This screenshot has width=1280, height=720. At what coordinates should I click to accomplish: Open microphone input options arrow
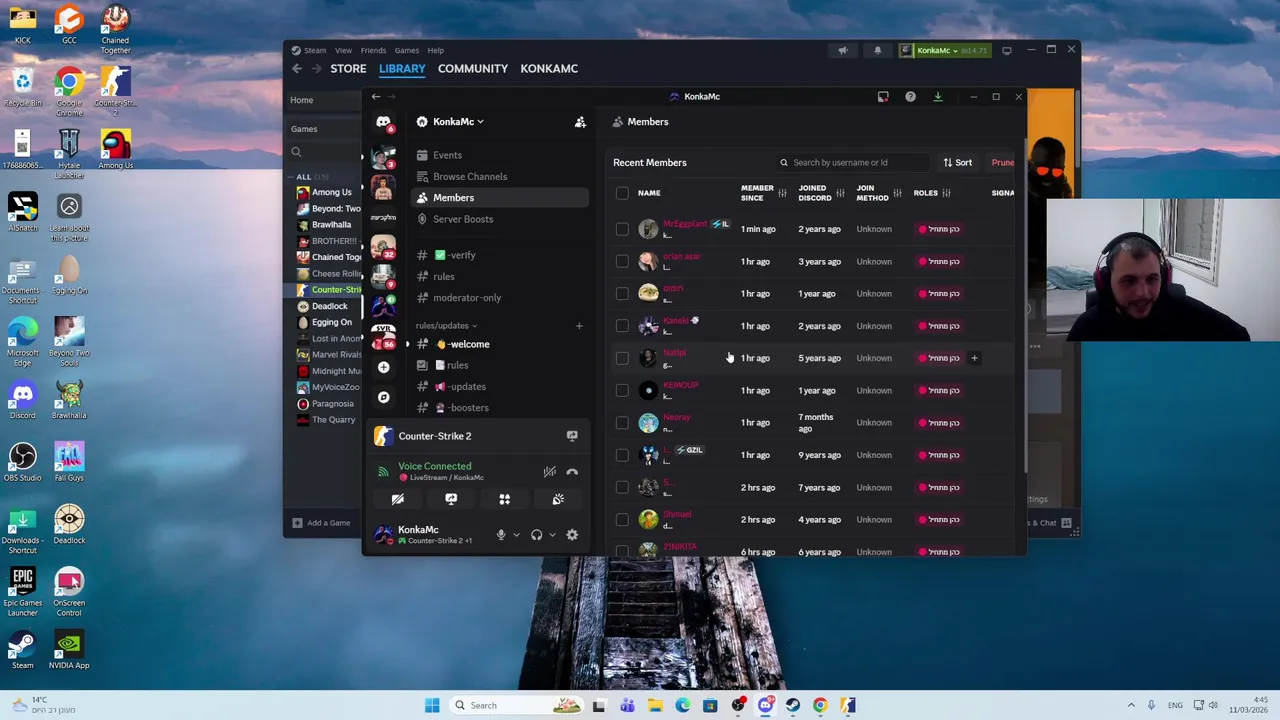pyautogui.click(x=516, y=535)
